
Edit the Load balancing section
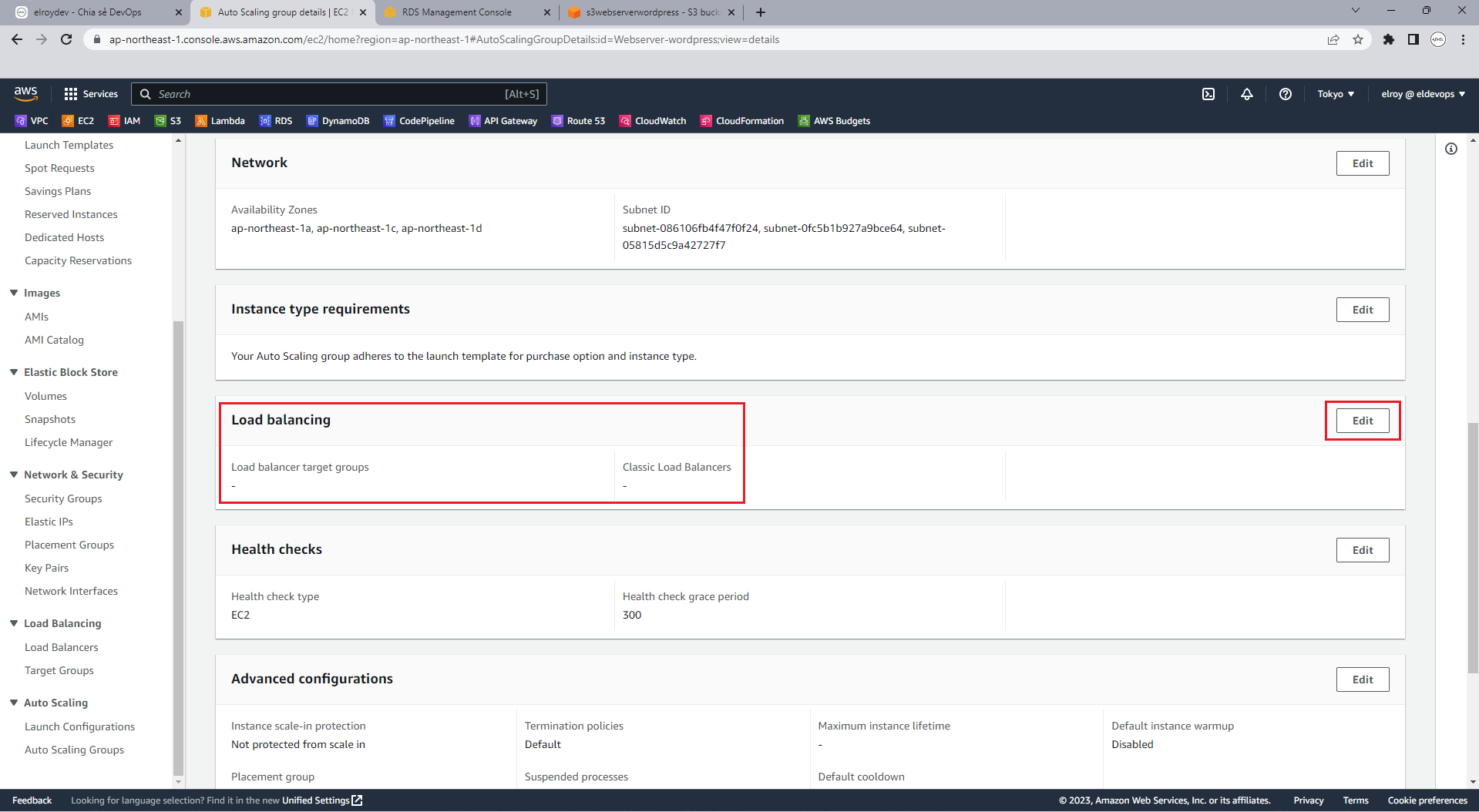pos(1362,421)
